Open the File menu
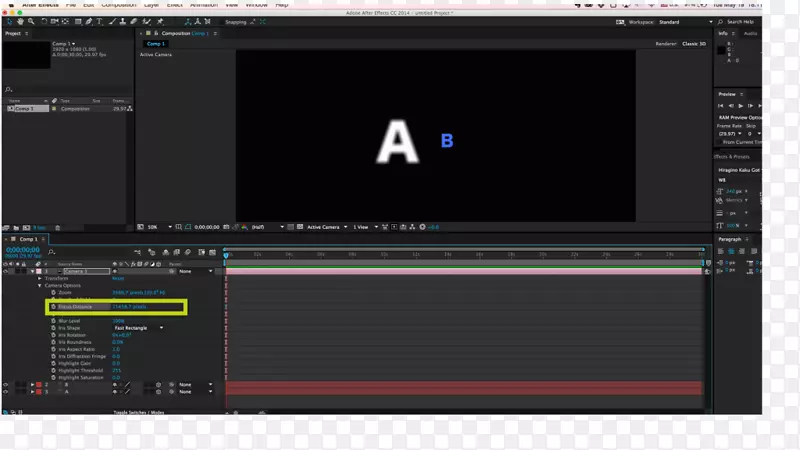 pyautogui.click(x=70, y=5)
